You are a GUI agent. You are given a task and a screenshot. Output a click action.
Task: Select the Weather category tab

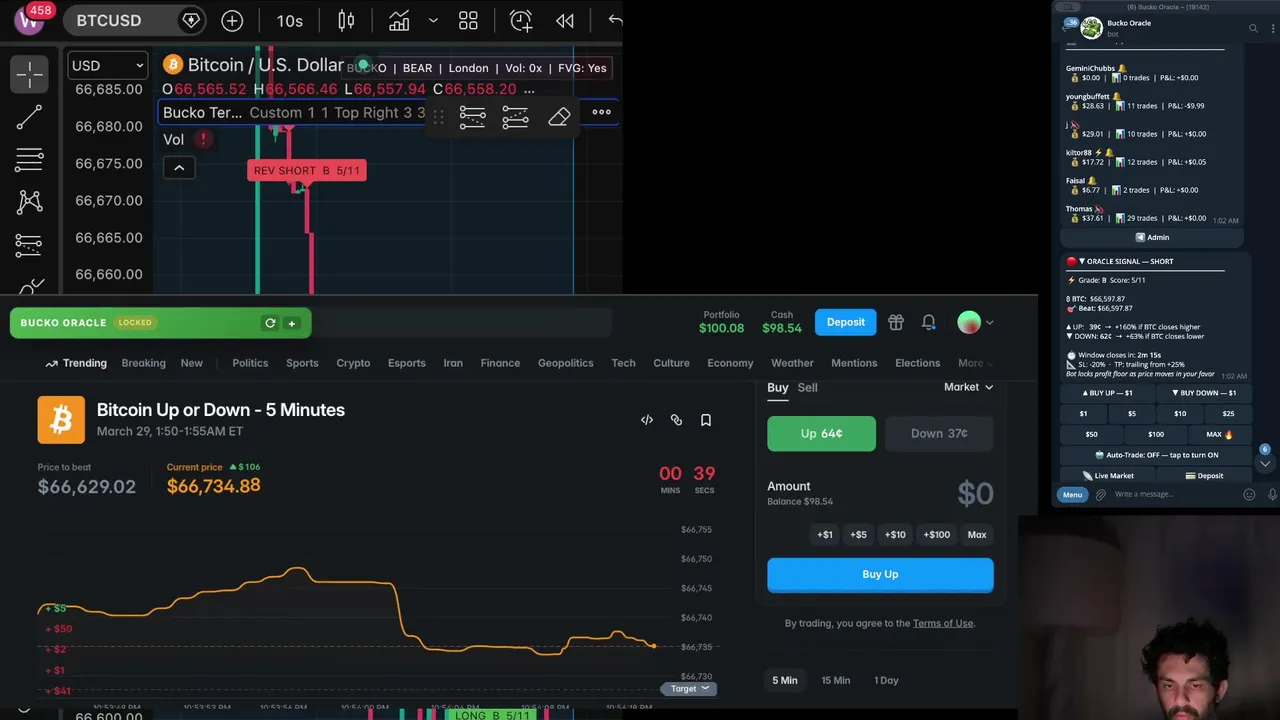(792, 363)
